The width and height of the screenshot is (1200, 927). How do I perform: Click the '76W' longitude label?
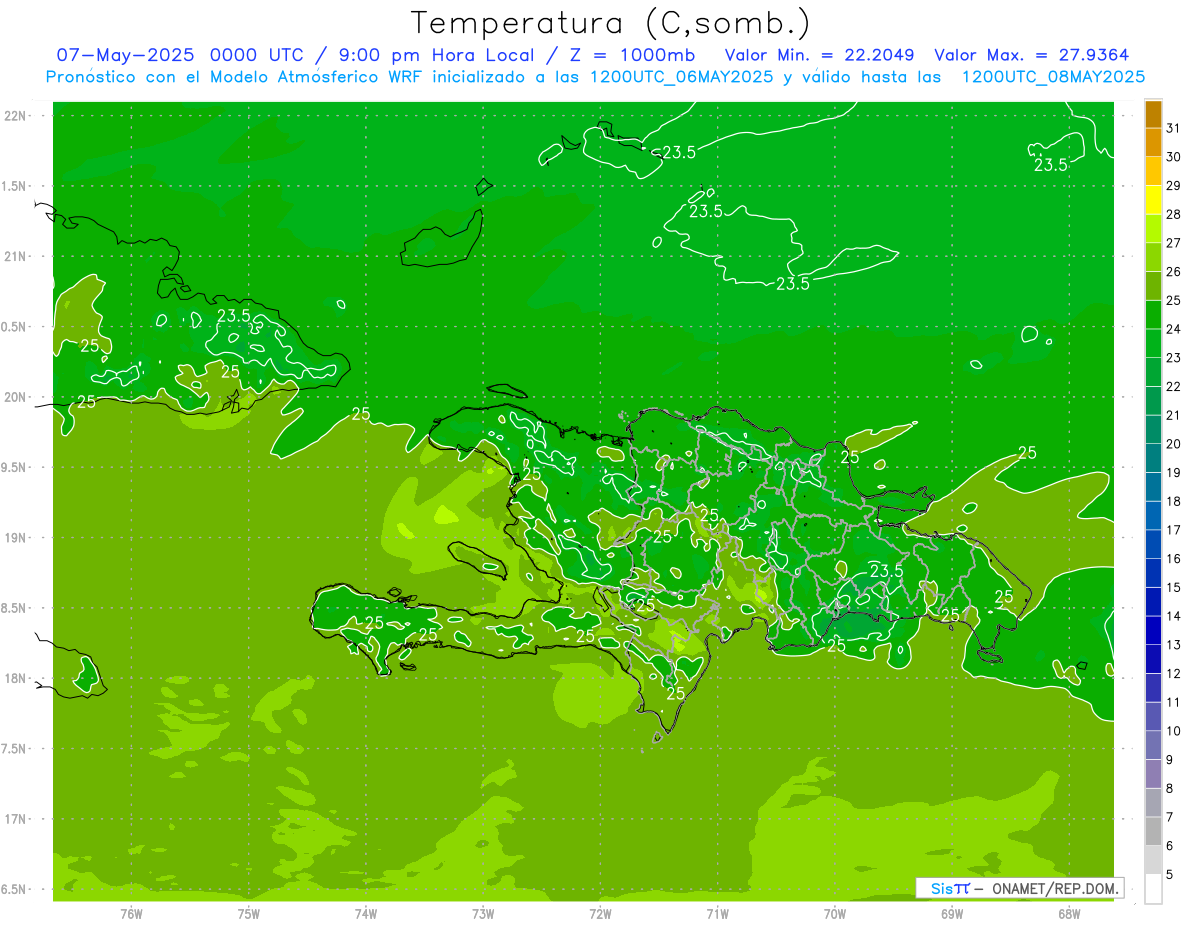(x=131, y=914)
